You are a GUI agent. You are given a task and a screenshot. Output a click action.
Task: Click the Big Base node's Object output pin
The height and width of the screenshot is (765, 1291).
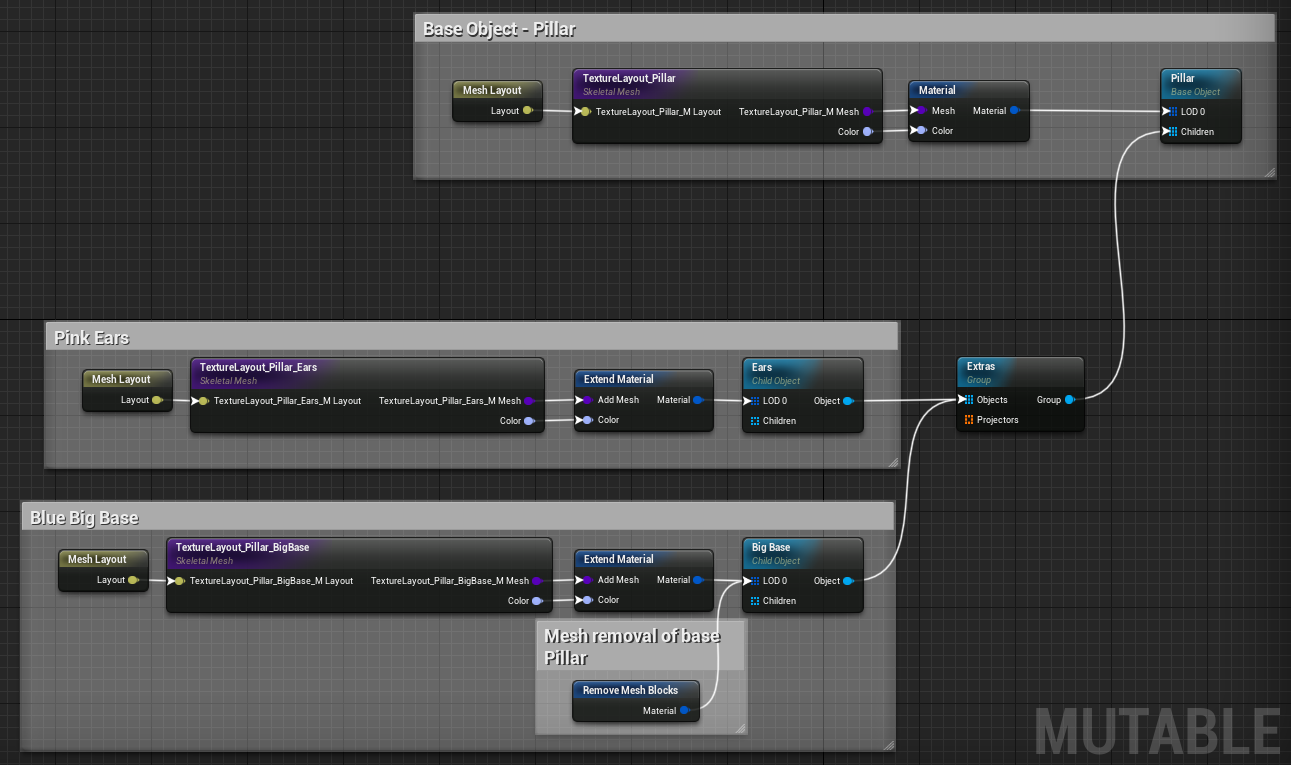848,581
